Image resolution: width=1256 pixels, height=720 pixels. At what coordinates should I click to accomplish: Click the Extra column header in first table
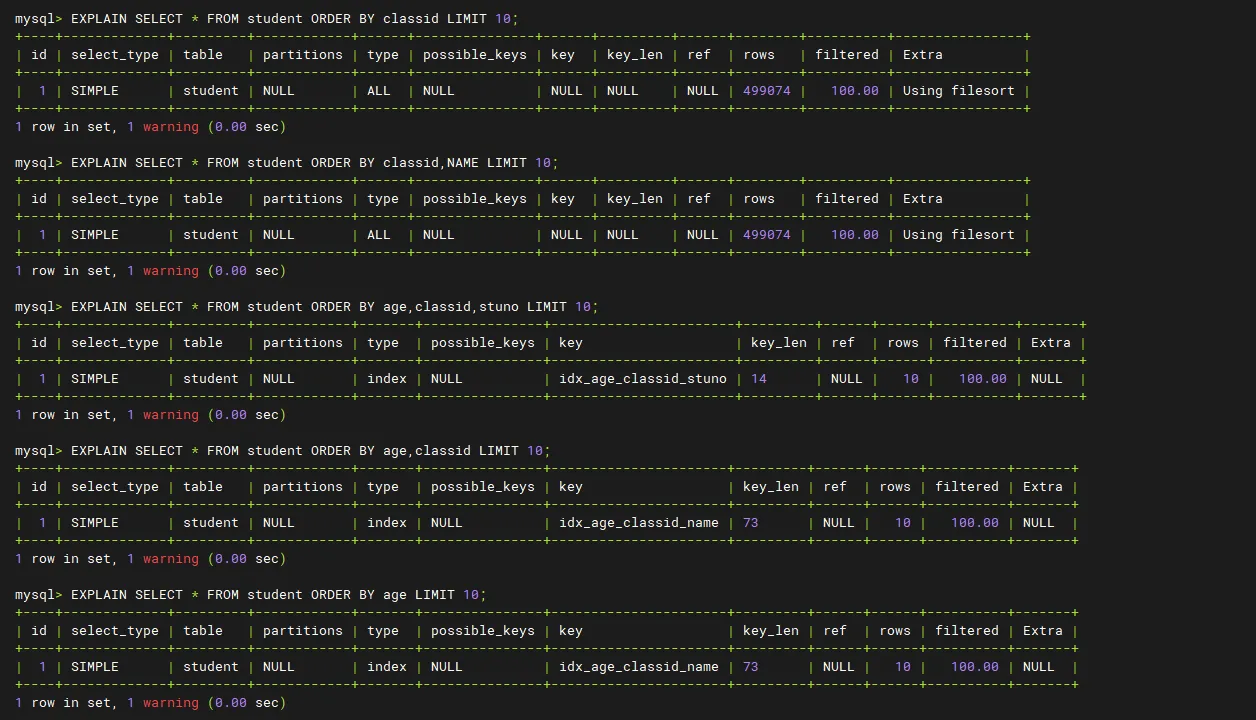(x=922, y=55)
